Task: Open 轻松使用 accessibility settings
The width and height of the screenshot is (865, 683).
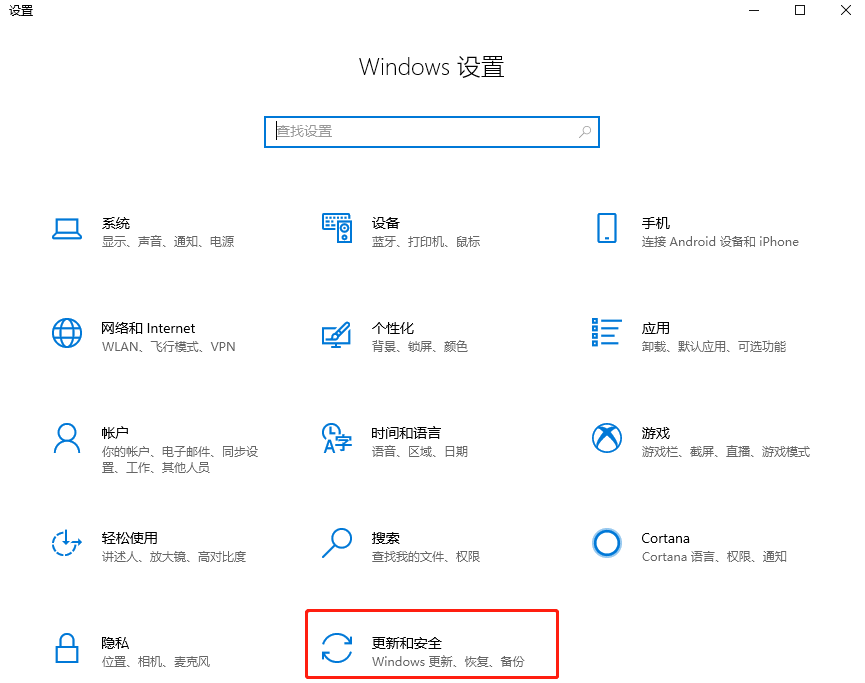Action: (130, 546)
